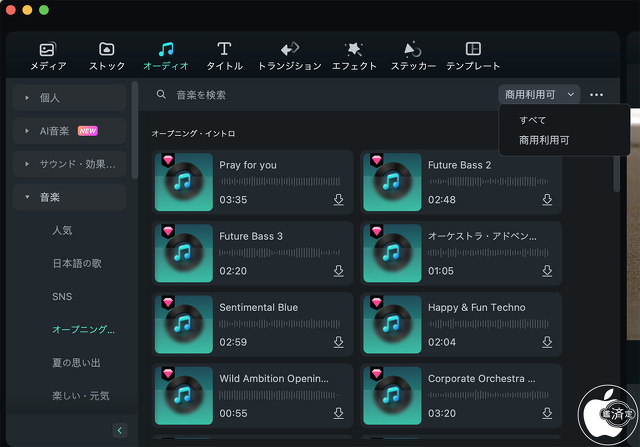Screen dimensions: 640x447
Task: Download the Pray for you track
Action: (x=338, y=200)
